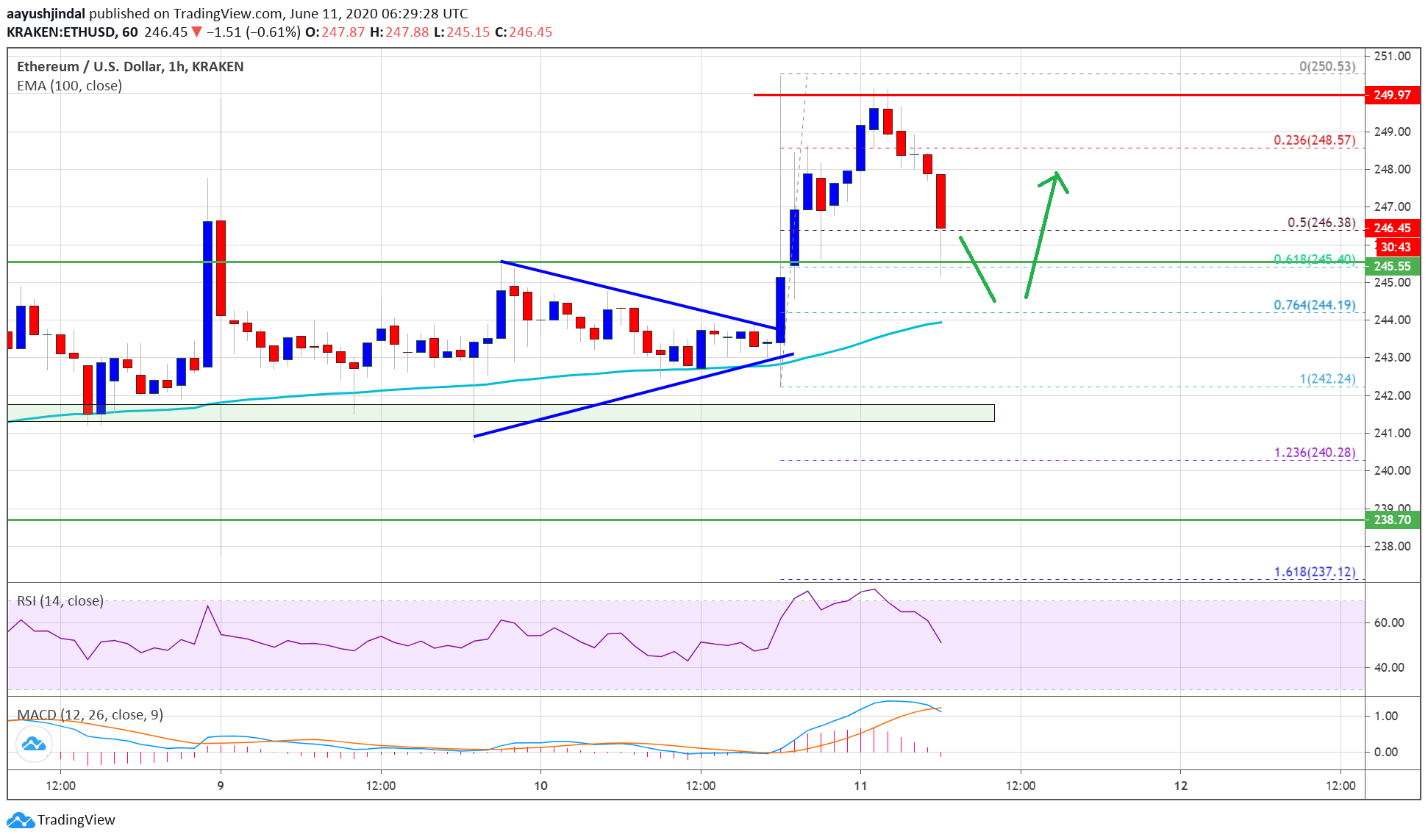Click the aayushjindal author link
Screen dimensions: 1428x840
click(47, 13)
